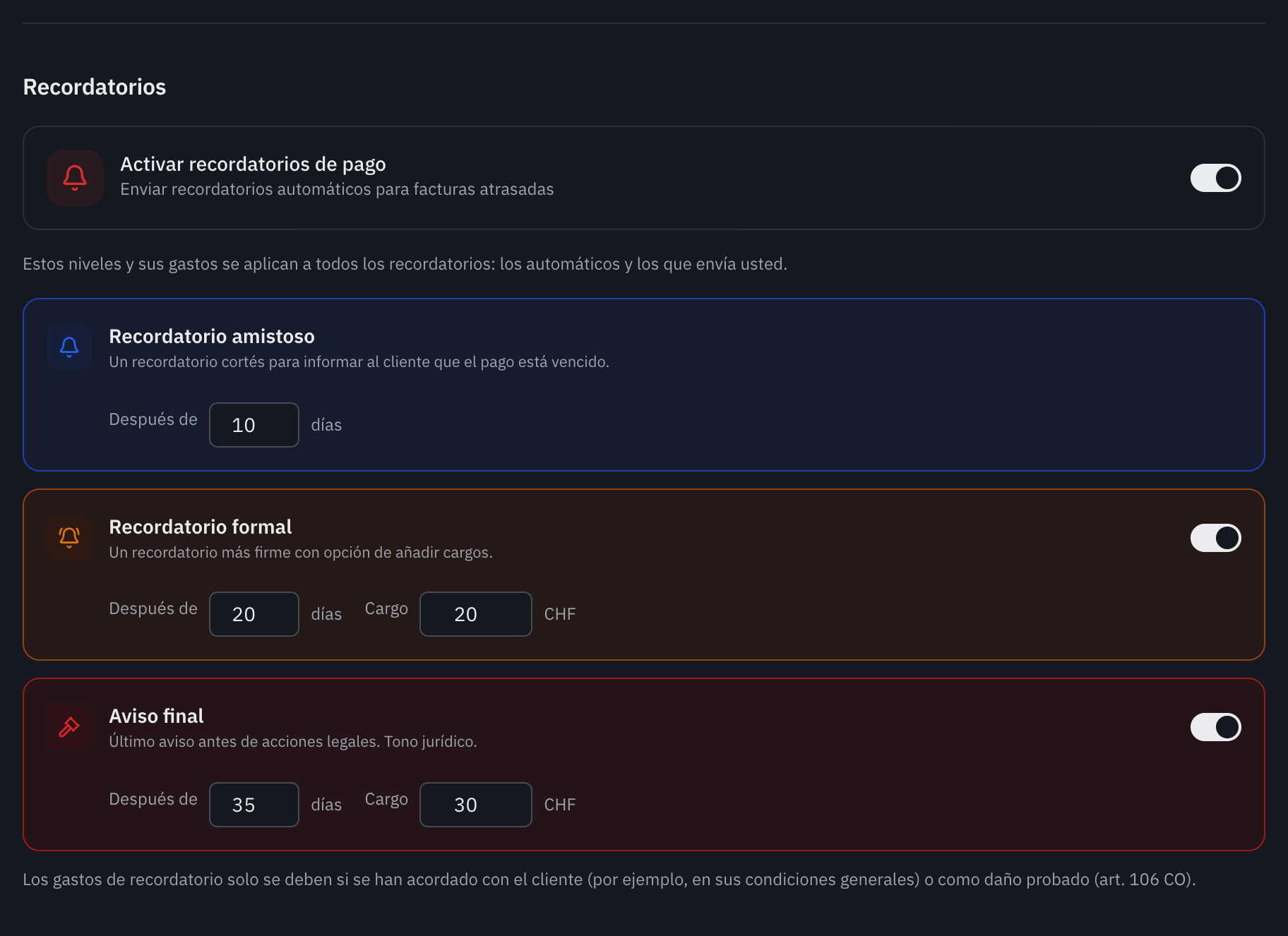Click 'Después de' label in Aviso final

153,799
